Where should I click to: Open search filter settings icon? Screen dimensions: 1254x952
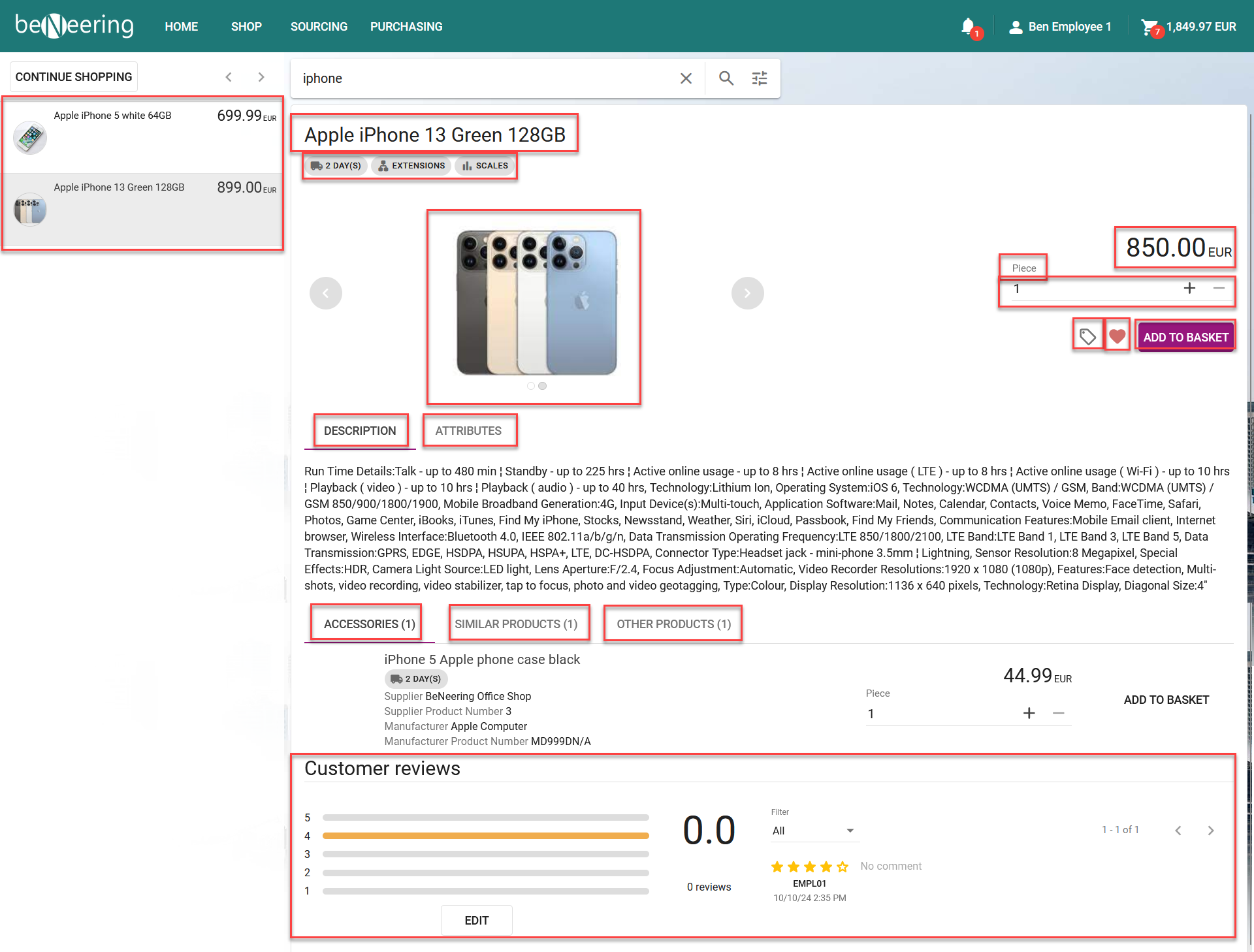[760, 78]
